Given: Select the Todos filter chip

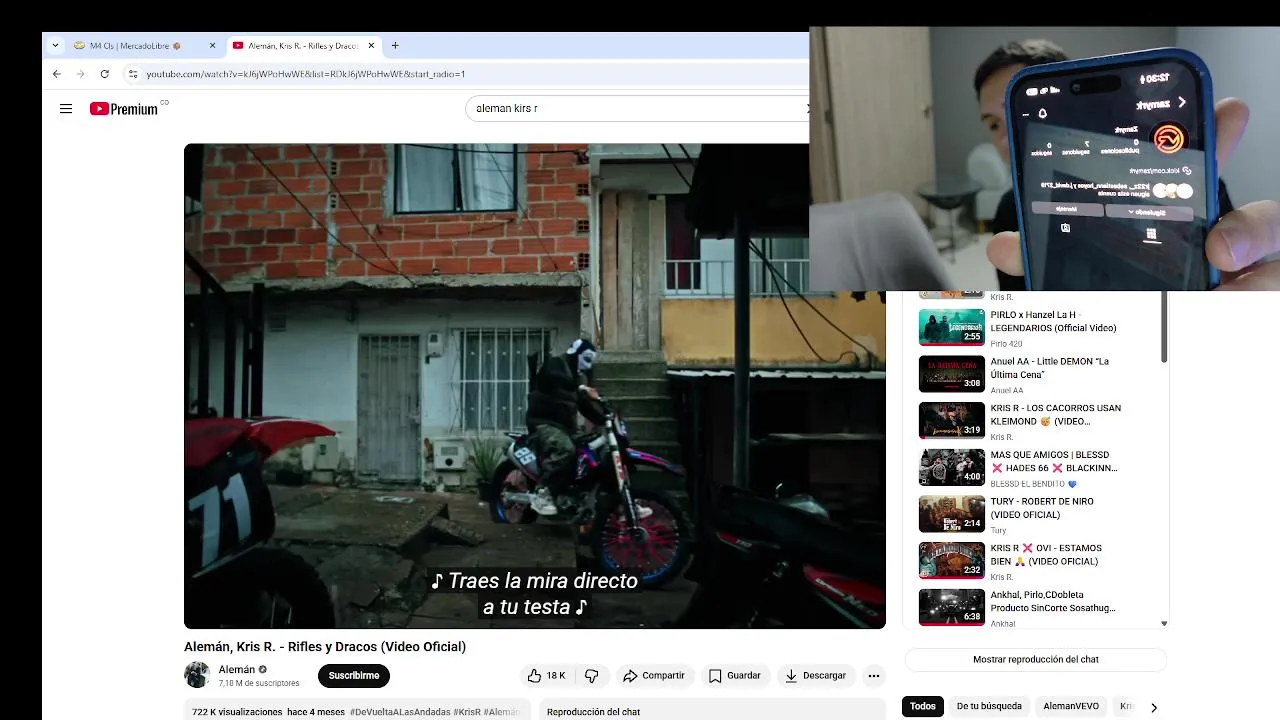Looking at the screenshot, I should (923, 706).
